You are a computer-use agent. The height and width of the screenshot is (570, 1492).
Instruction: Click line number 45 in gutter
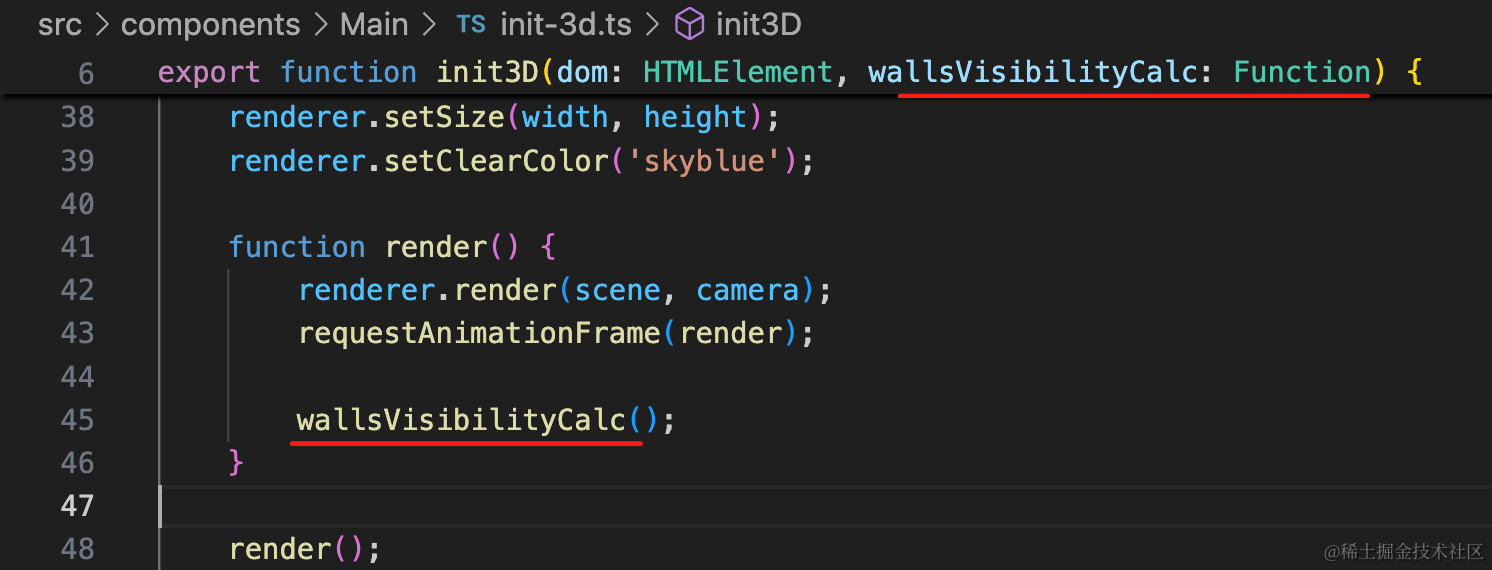[x=77, y=419]
